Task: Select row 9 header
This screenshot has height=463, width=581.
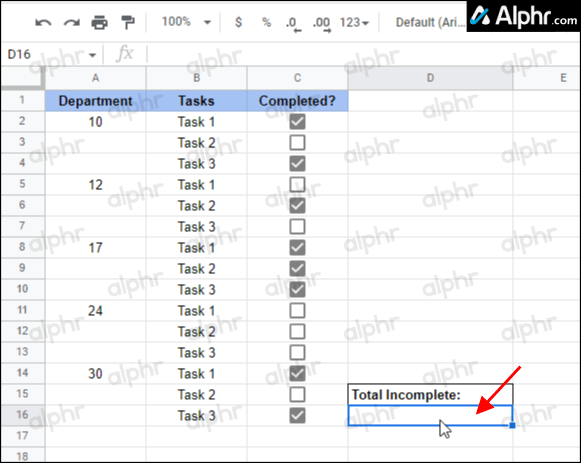Action: tap(23, 268)
